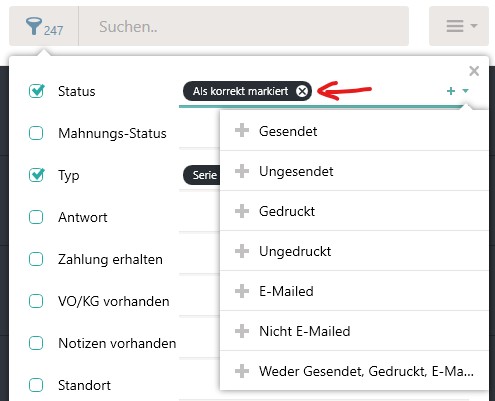The image size is (495, 401).
Task: Close the filter panel with the X
Action: [474, 71]
